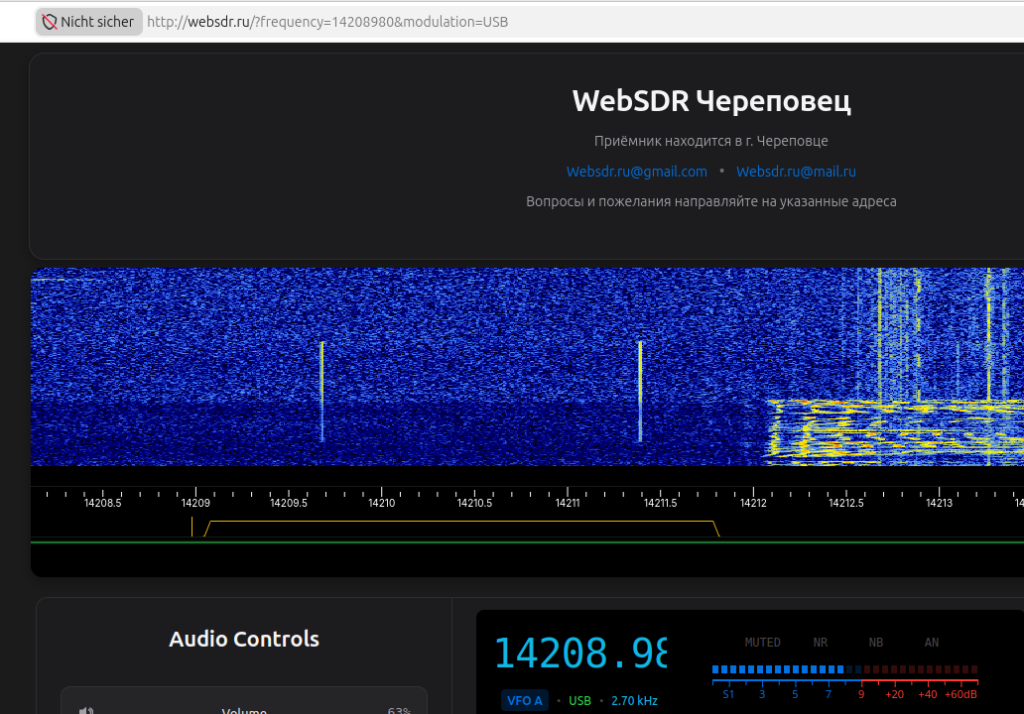The height and width of the screenshot is (714, 1024).
Task: Toggle the NB noise blanker indicator
Action: [x=876, y=642]
